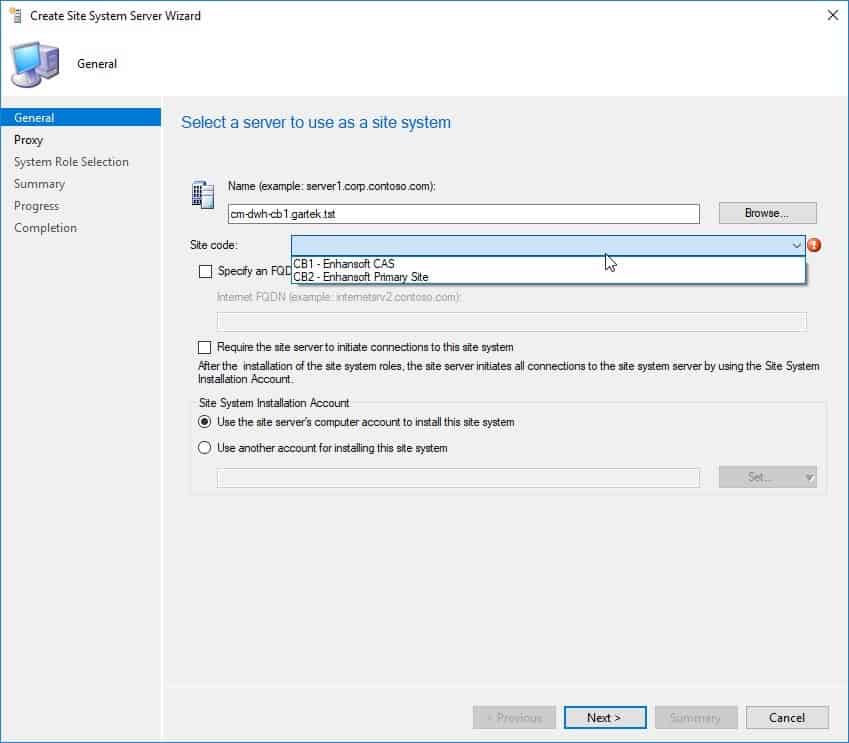The image size is (849, 743).
Task: Click the Cancel button
Action: click(x=786, y=717)
